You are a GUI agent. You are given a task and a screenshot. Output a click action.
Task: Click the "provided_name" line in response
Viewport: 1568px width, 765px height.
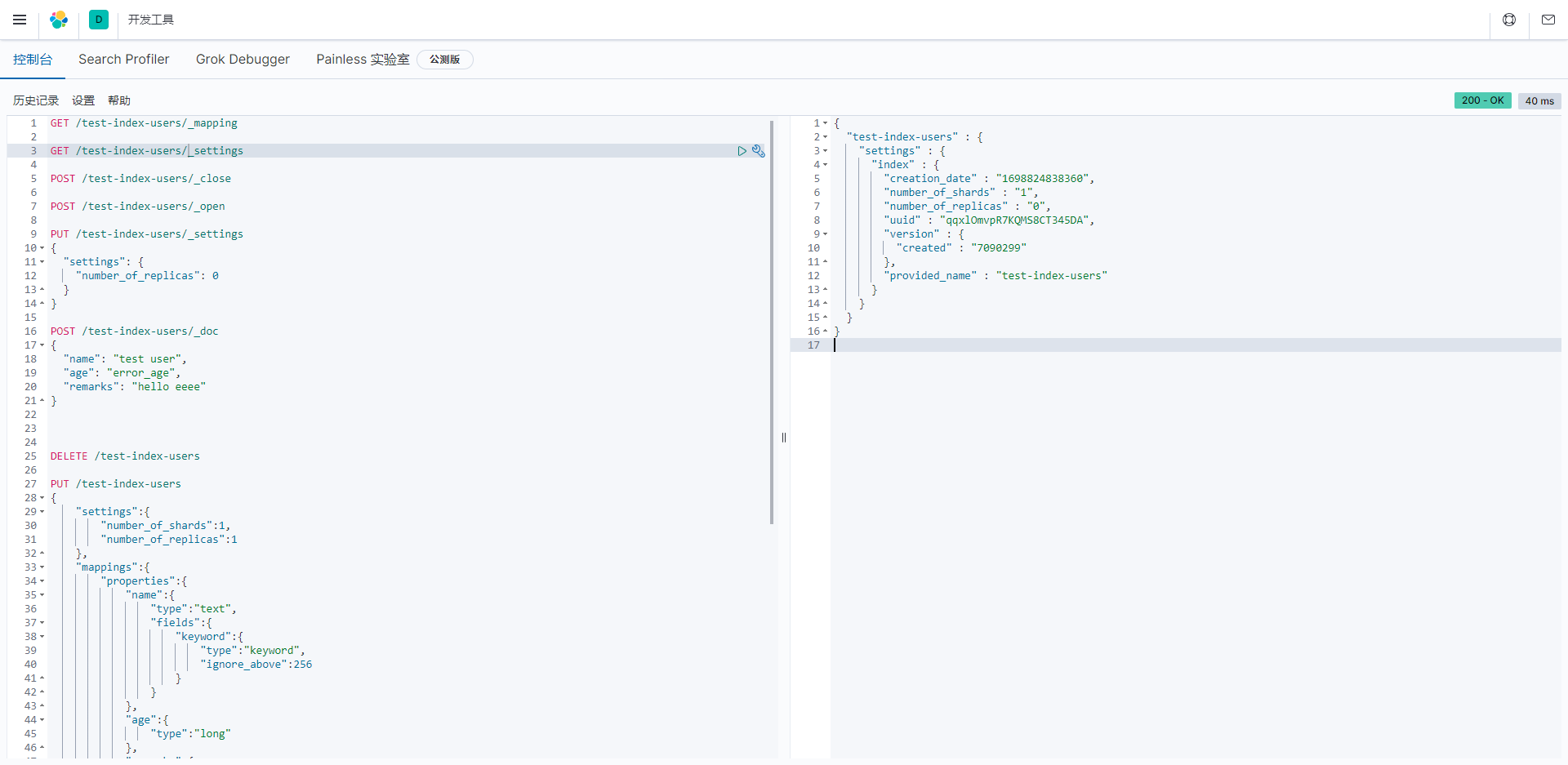tap(996, 276)
